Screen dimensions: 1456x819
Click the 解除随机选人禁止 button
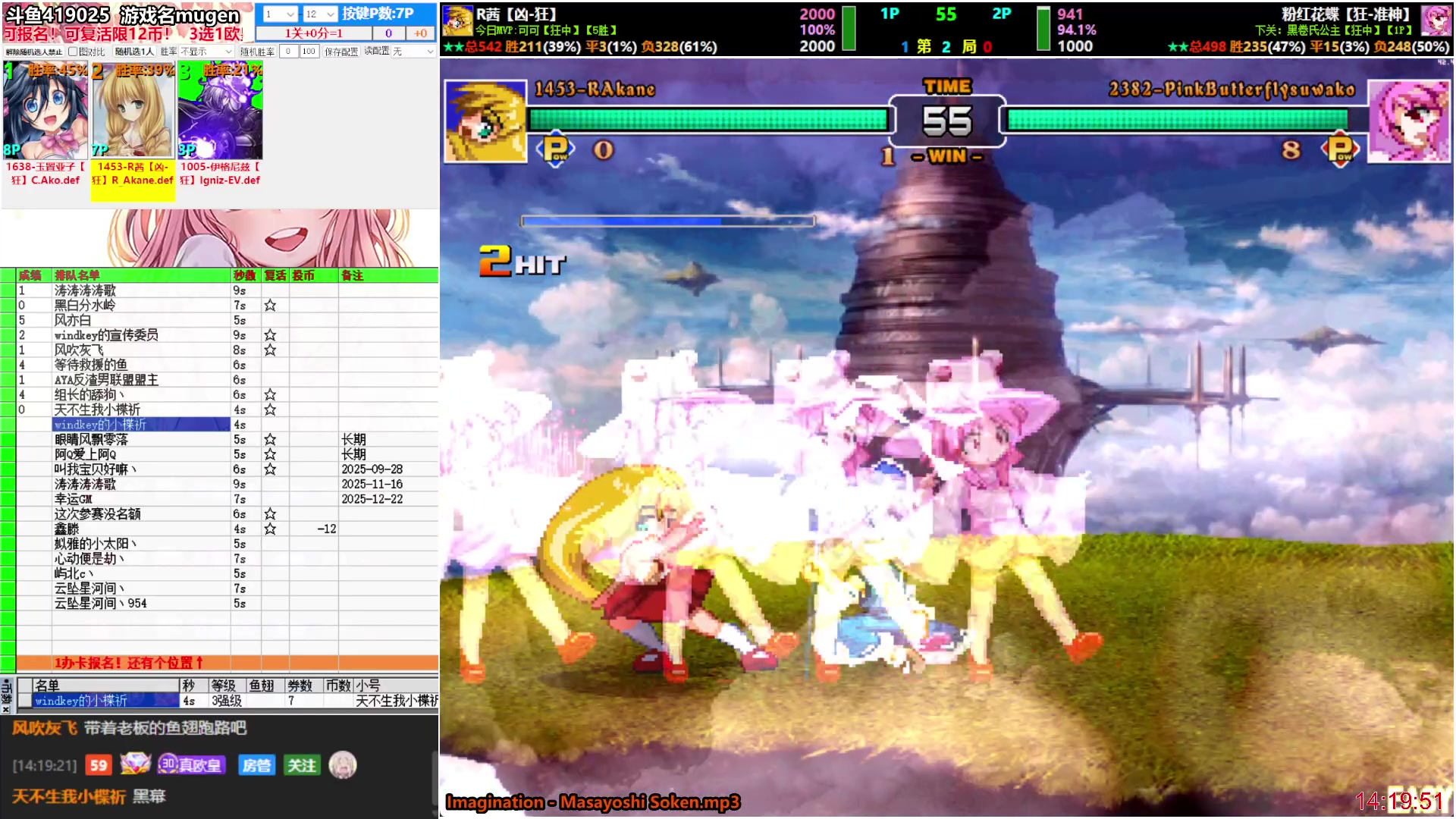(x=33, y=52)
